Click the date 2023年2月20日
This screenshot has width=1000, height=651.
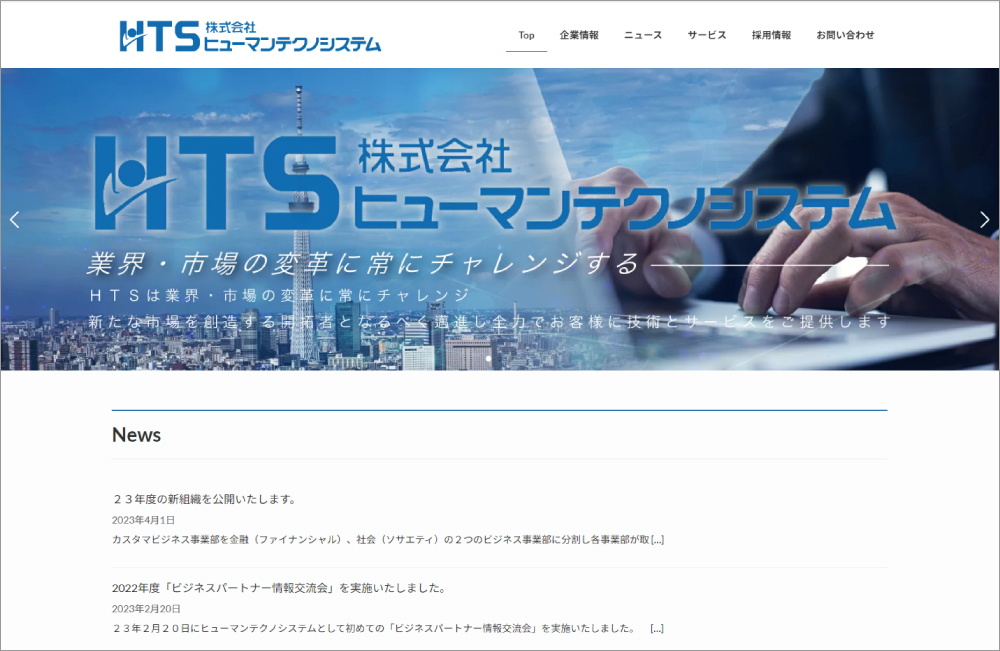click(147, 609)
